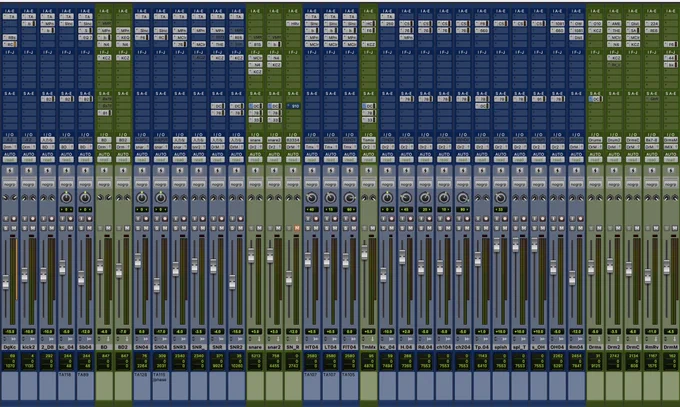Viewport: 680px width, 407px height.
Task: Select the snare track name
Action: 255,347
